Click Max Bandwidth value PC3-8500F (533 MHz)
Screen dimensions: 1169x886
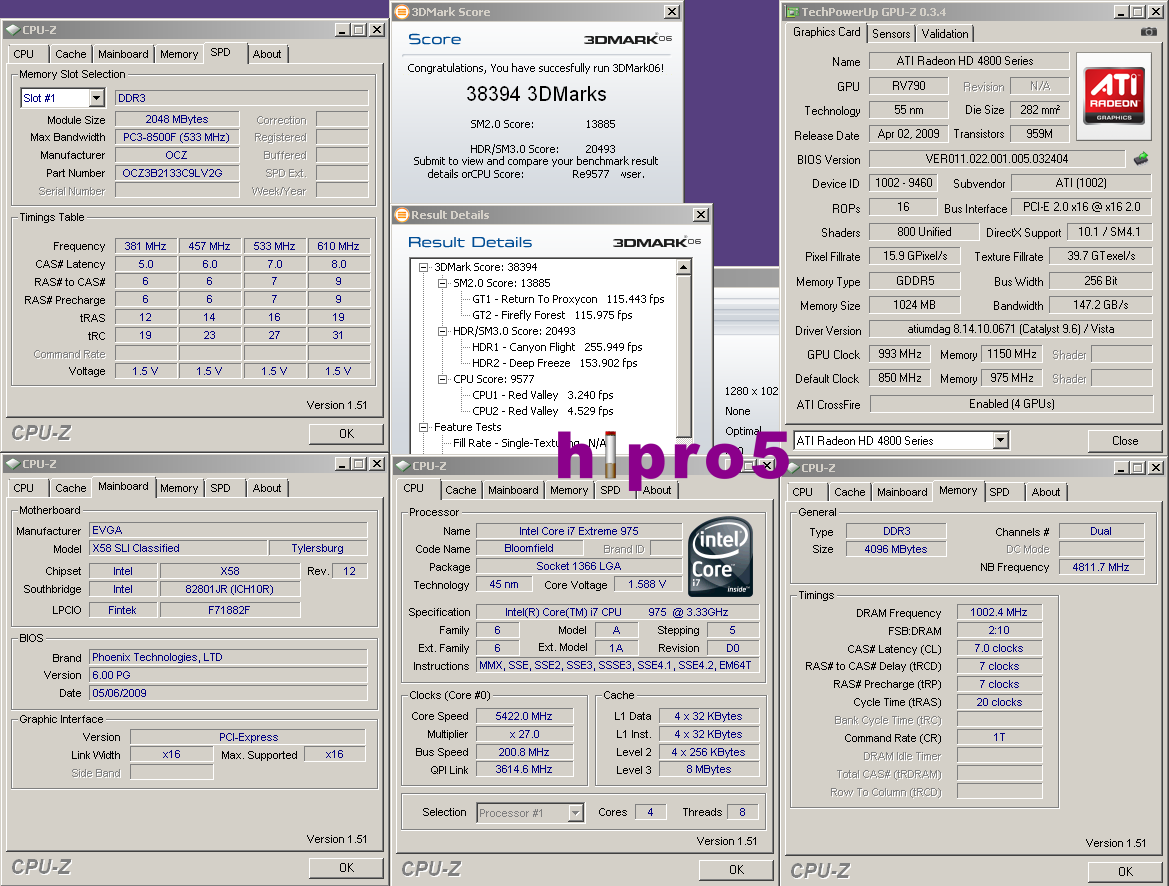pyautogui.click(x=177, y=137)
